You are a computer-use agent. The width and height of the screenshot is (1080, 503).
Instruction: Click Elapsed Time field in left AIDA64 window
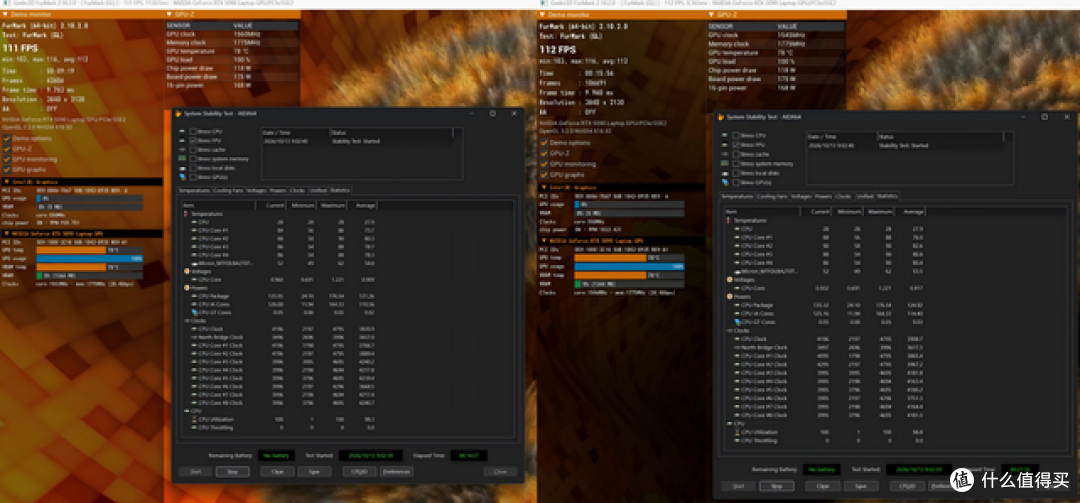[x=468, y=455]
